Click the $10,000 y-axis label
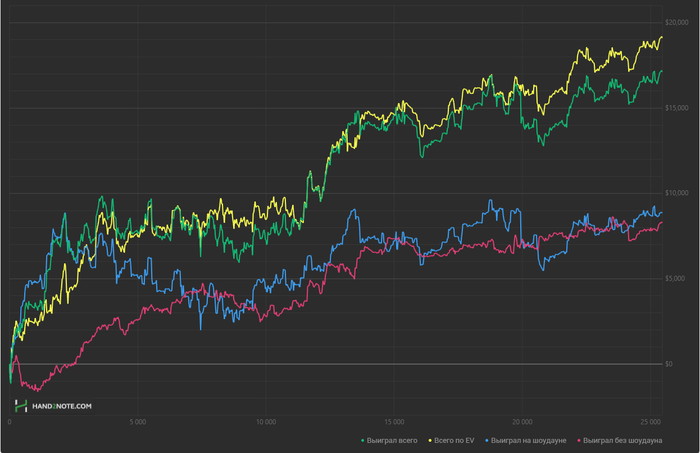 pyautogui.click(x=675, y=193)
